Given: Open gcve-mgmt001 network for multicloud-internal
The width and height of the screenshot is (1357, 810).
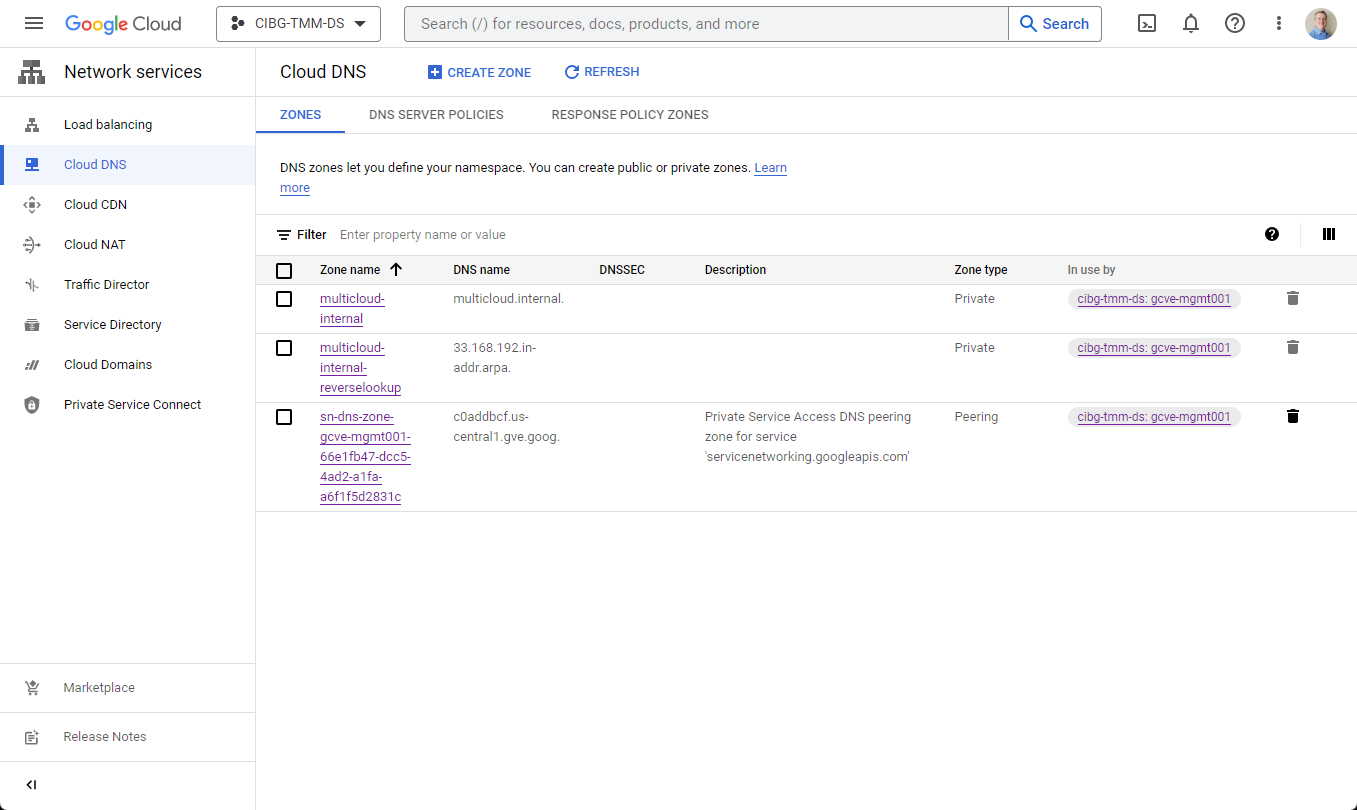Looking at the screenshot, I should 1154,298.
